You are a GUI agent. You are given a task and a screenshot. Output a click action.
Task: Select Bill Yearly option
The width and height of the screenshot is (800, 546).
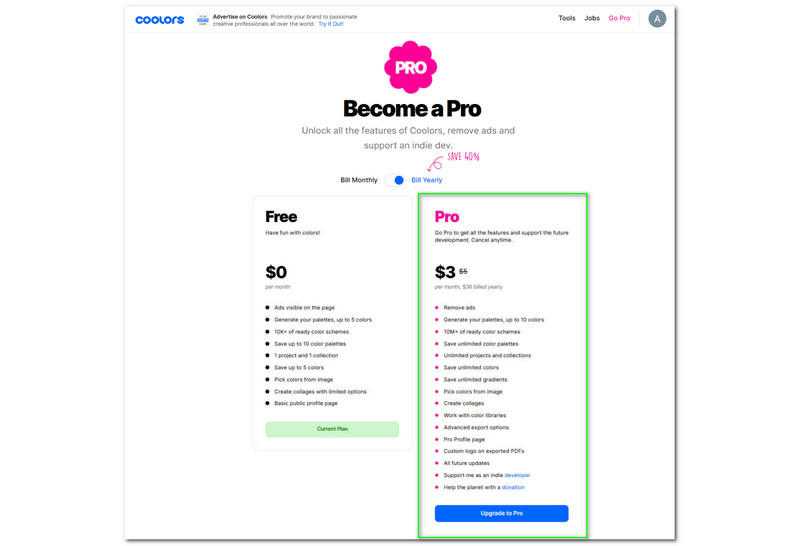tap(427, 180)
